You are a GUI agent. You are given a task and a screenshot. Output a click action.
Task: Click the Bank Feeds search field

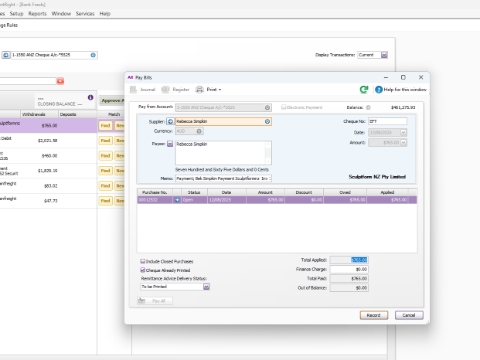pyautogui.click(x=28, y=81)
